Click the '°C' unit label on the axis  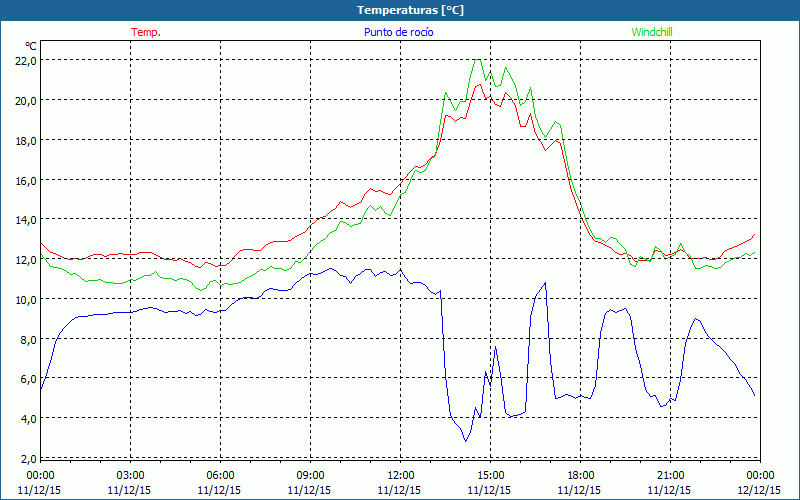[31, 46]
